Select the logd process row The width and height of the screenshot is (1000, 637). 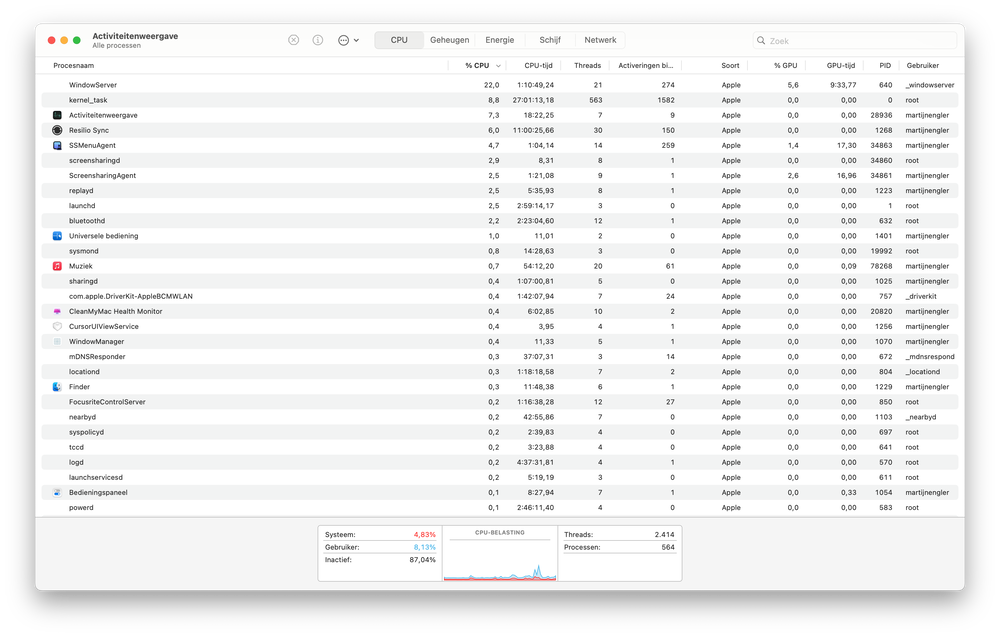[x=499, y=462]
